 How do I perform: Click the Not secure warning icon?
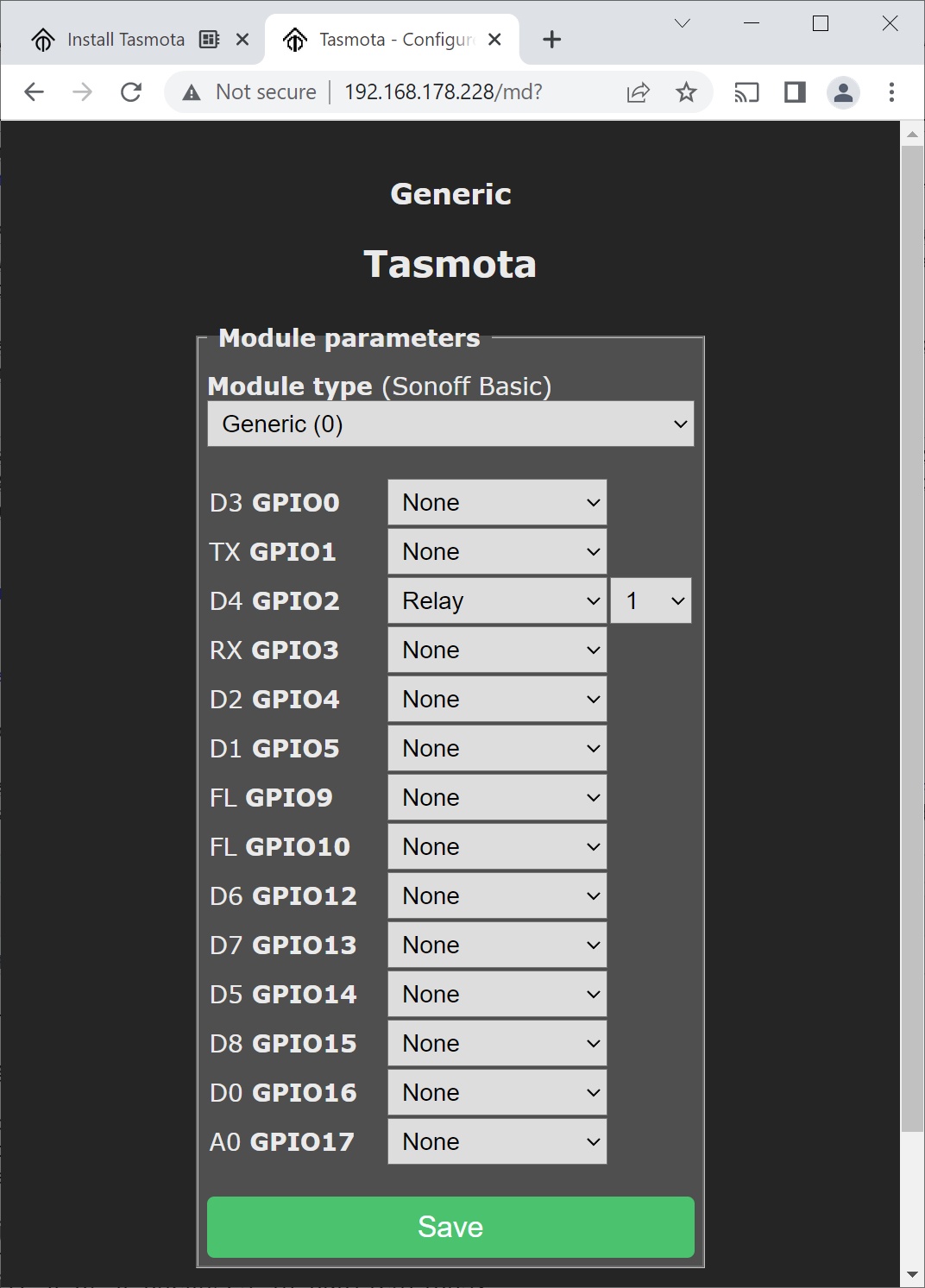[192, 92]
